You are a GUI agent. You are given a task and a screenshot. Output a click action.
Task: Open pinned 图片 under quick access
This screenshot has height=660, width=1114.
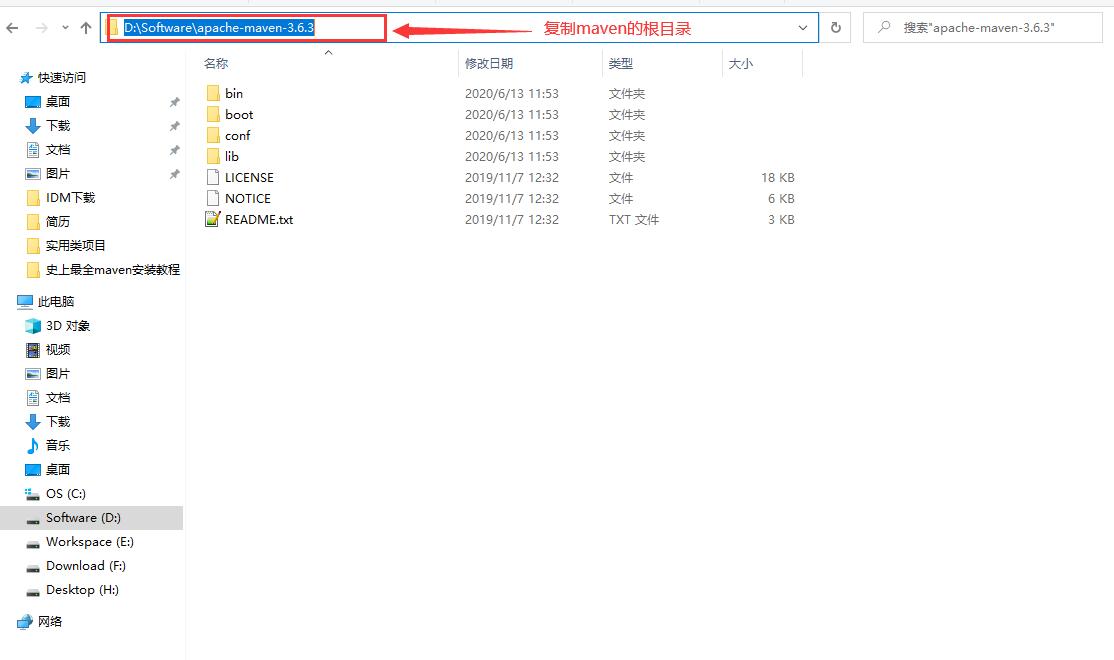coord(58,173)
